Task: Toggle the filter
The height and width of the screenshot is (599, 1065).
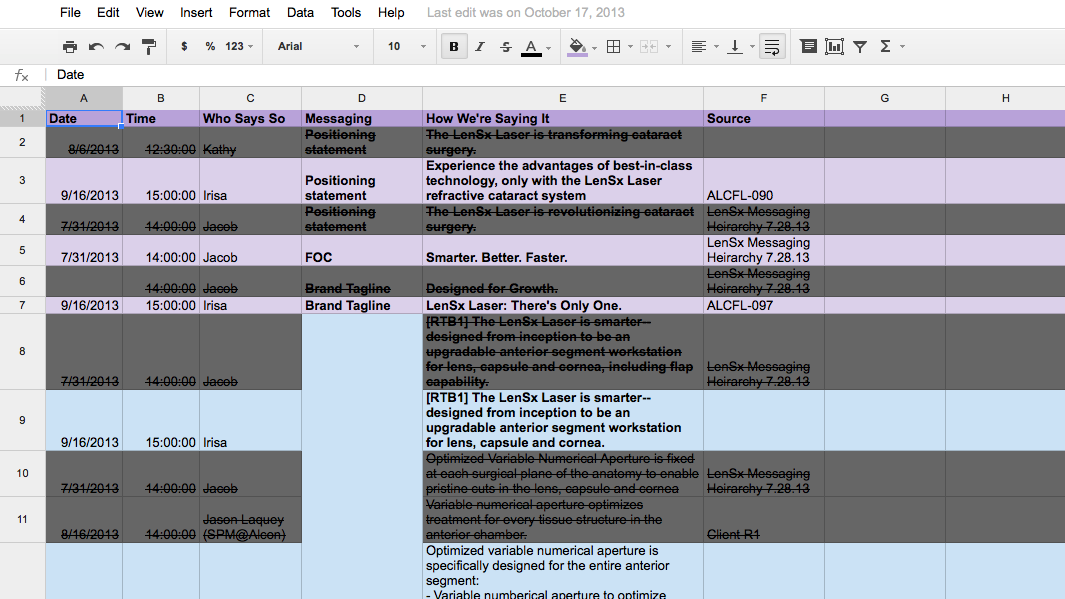Action: pyautogui.click(x=860, y=47)
